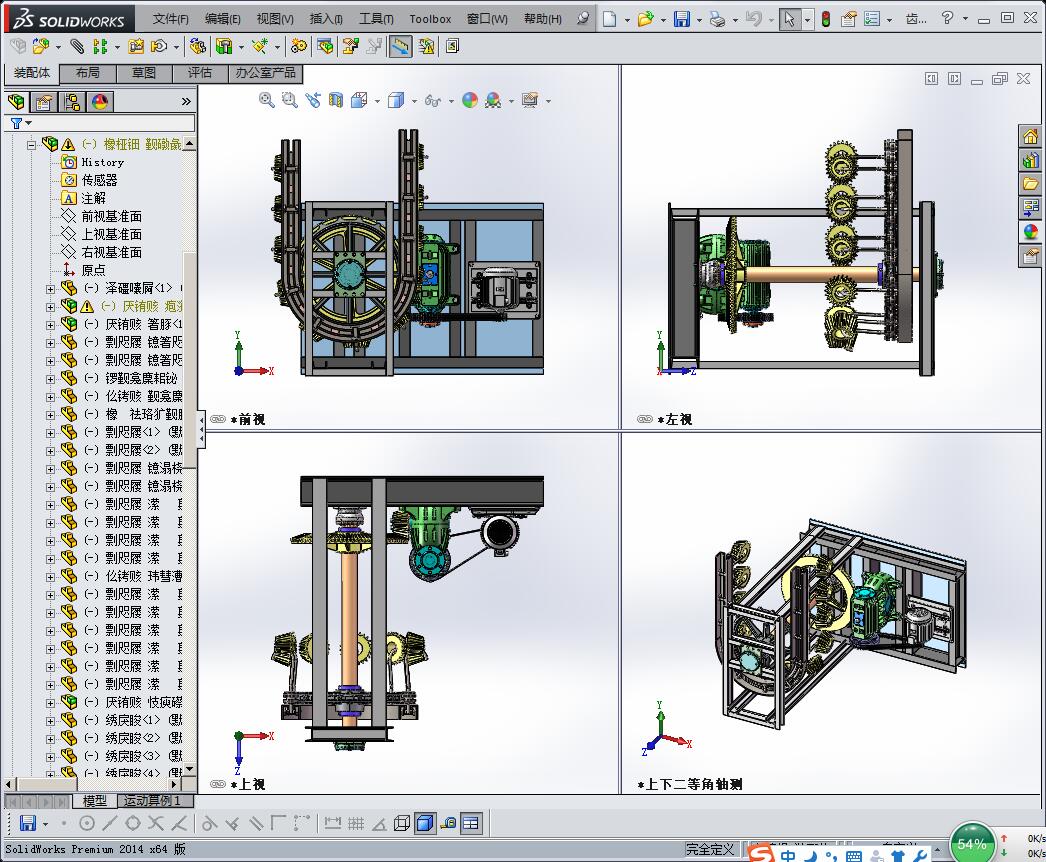The width and height of the screenshot is (1046, 862).
Task: Select the 前视基准面 plane in the tree
Action: point(111,216)
